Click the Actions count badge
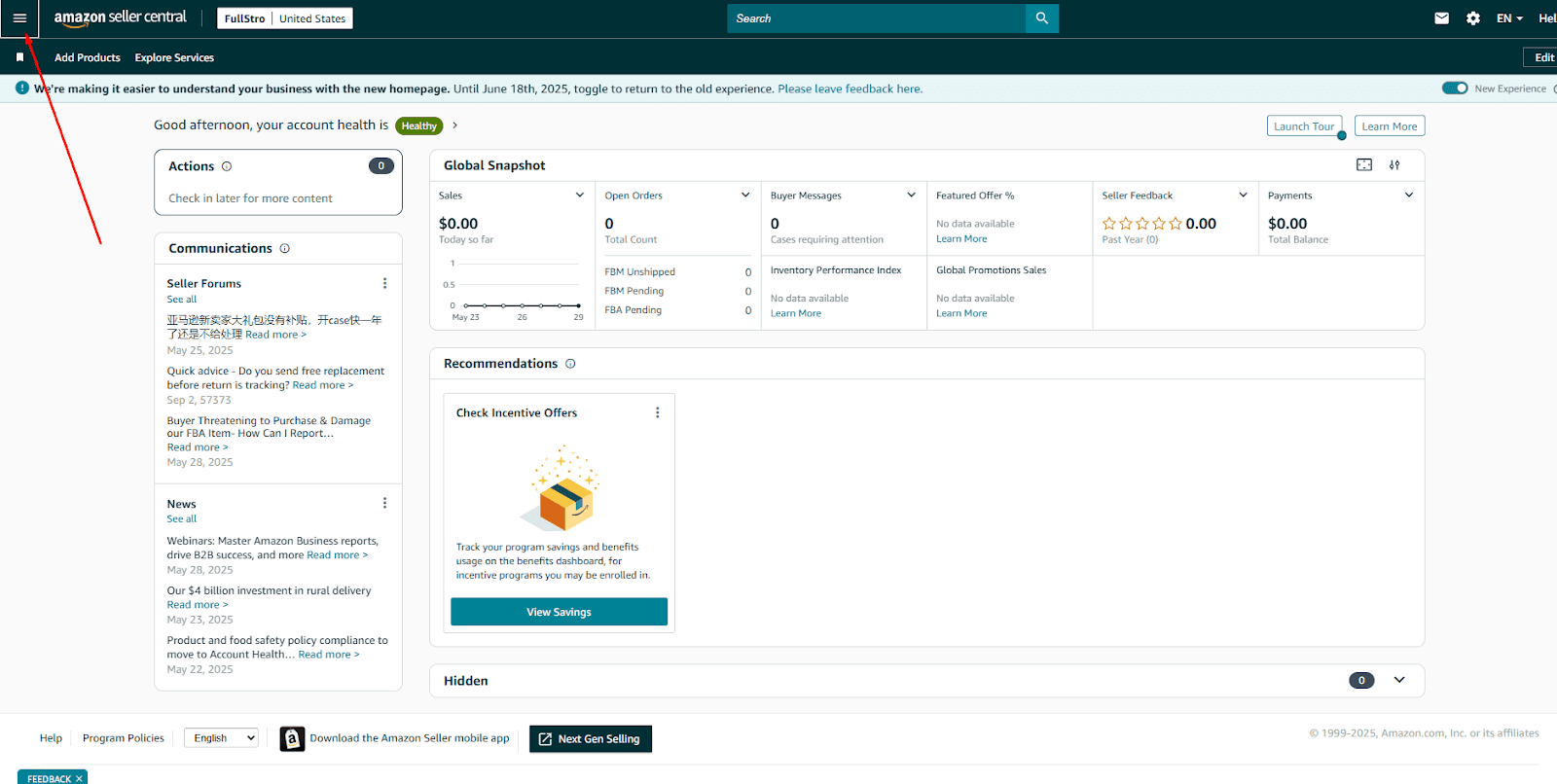 381,165
